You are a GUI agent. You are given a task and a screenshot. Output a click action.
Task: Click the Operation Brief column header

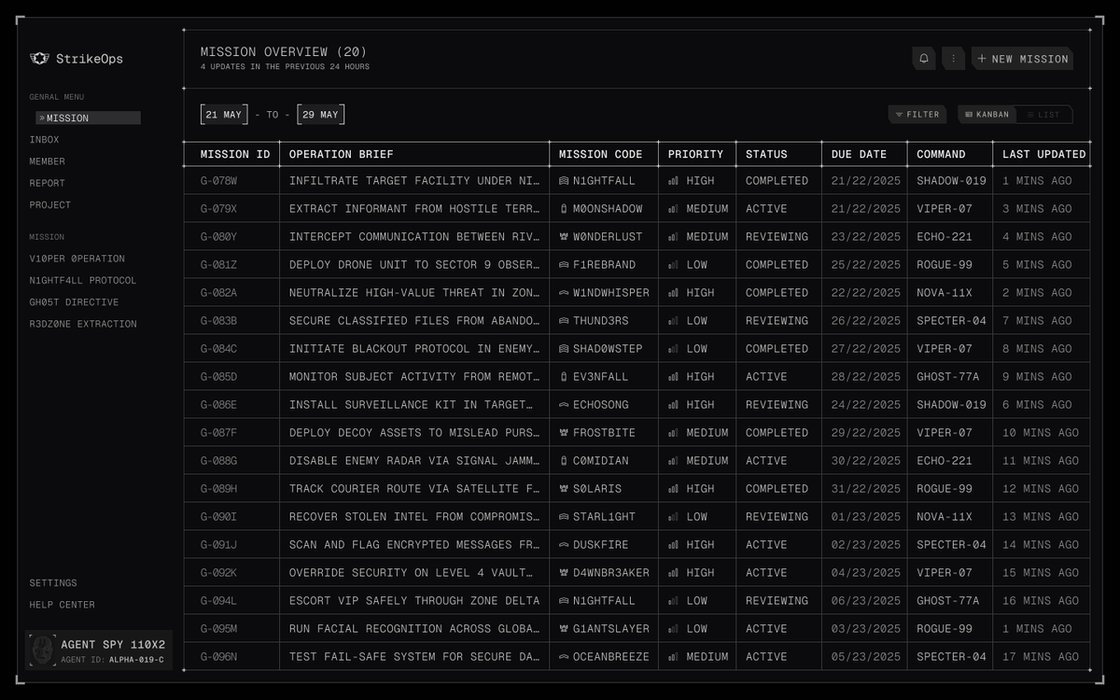tap(341, 154)
